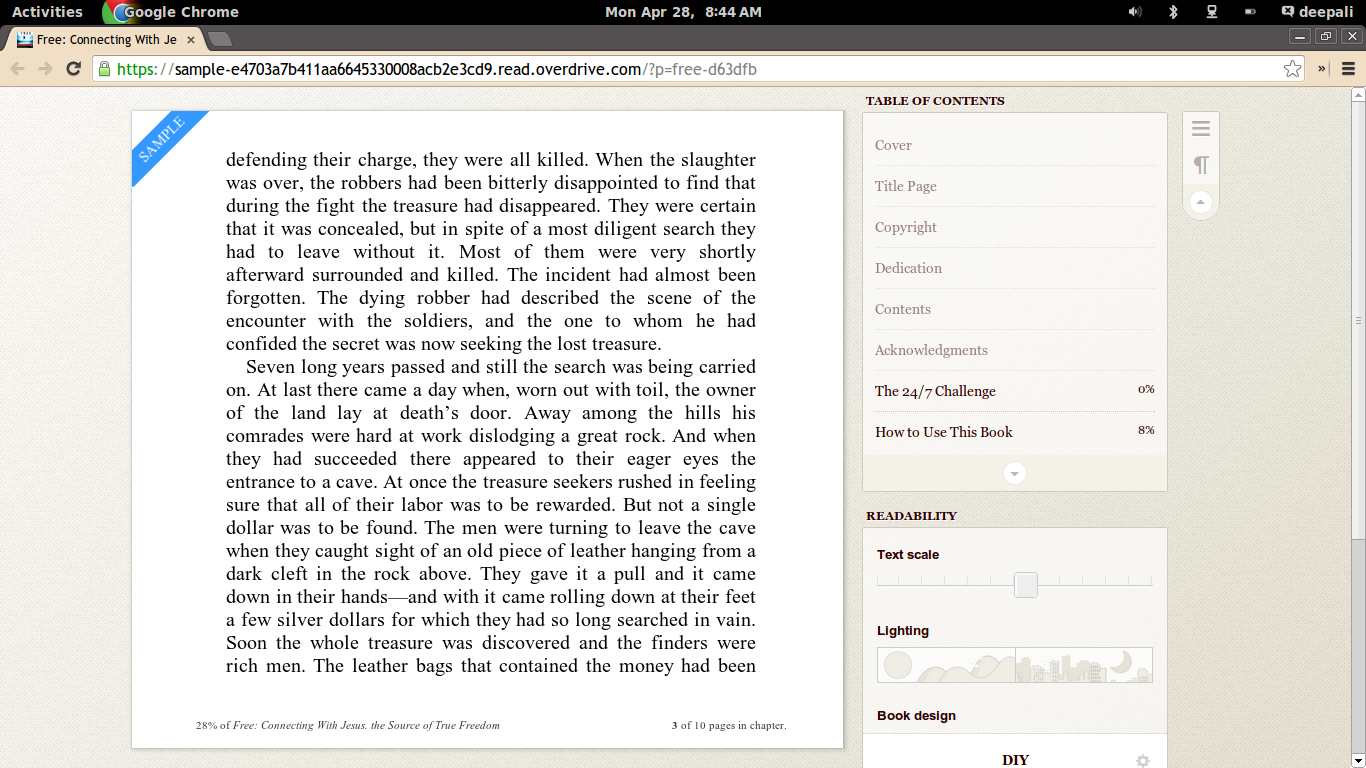Open the Activities overview
Image resolution: width=1366 pixels, height=768 pixels.
(47, 12)
